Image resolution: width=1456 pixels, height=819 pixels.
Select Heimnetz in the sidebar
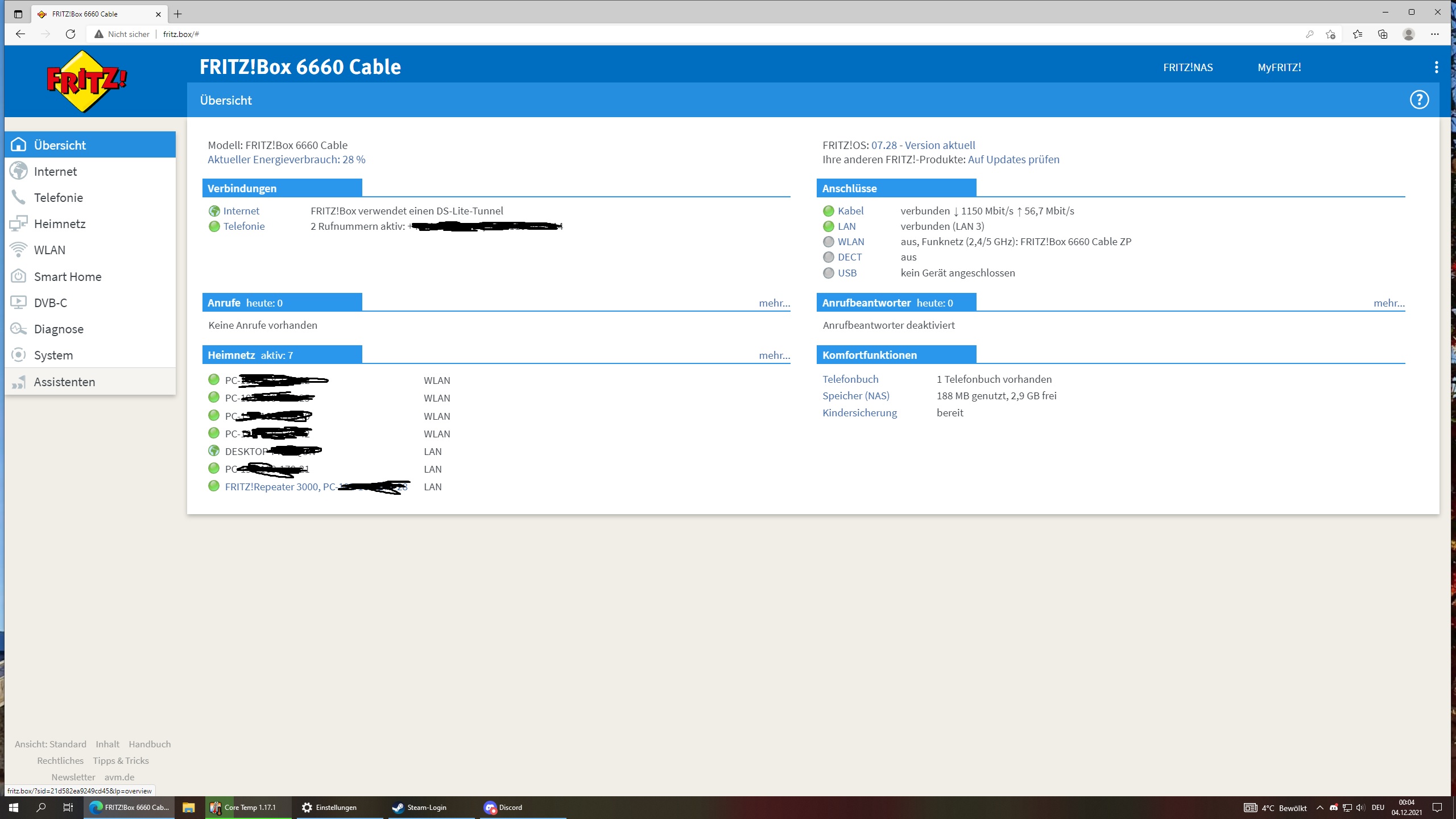coord(59,224)
